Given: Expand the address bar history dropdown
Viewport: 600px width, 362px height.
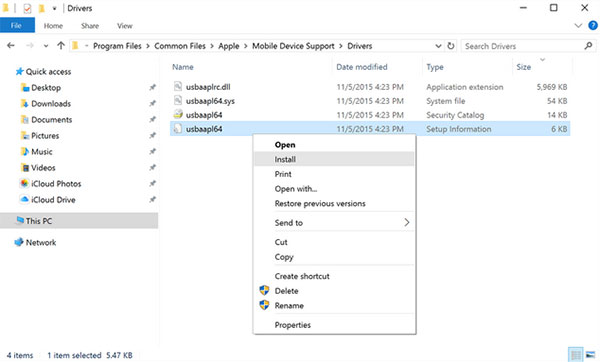Looking at the screenshot, I should coord(438,46).
